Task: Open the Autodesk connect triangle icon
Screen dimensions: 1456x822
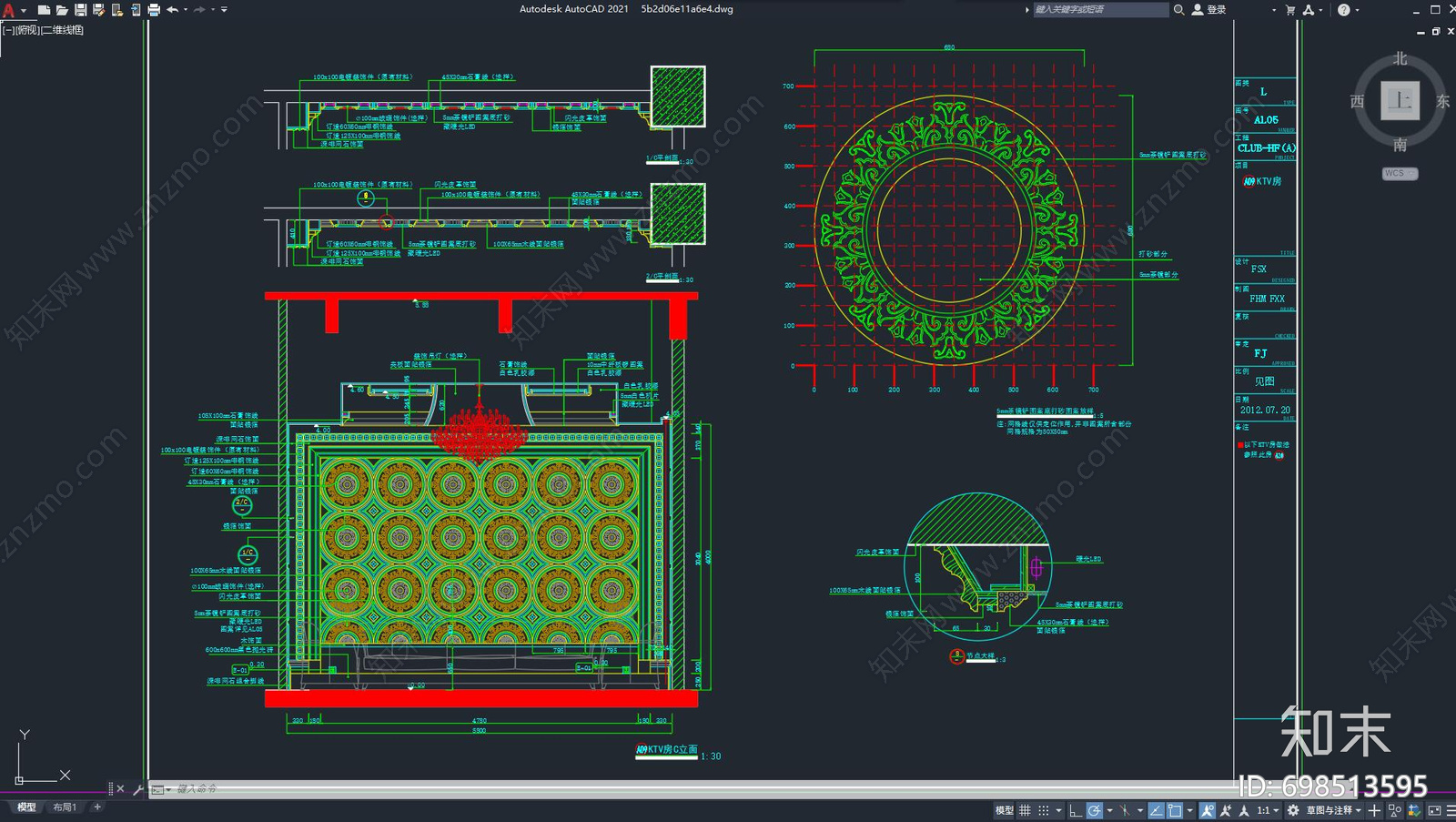Action: tap(1309, 9)
